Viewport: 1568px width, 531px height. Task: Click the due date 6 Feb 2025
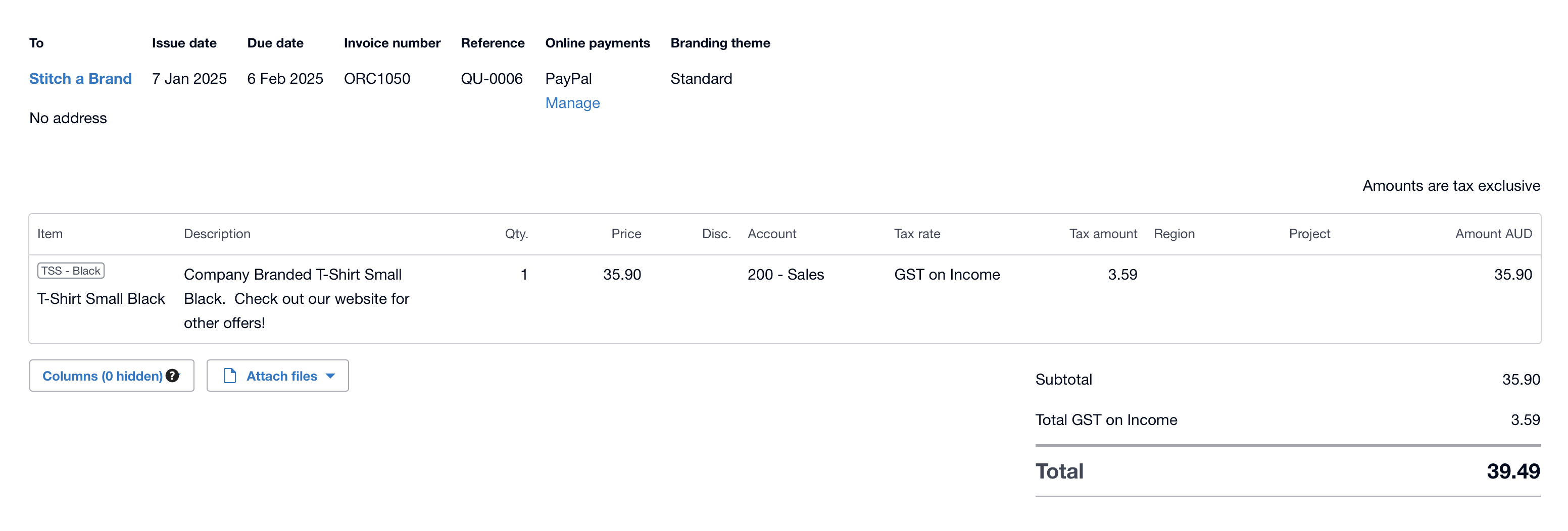pos(285,78)
